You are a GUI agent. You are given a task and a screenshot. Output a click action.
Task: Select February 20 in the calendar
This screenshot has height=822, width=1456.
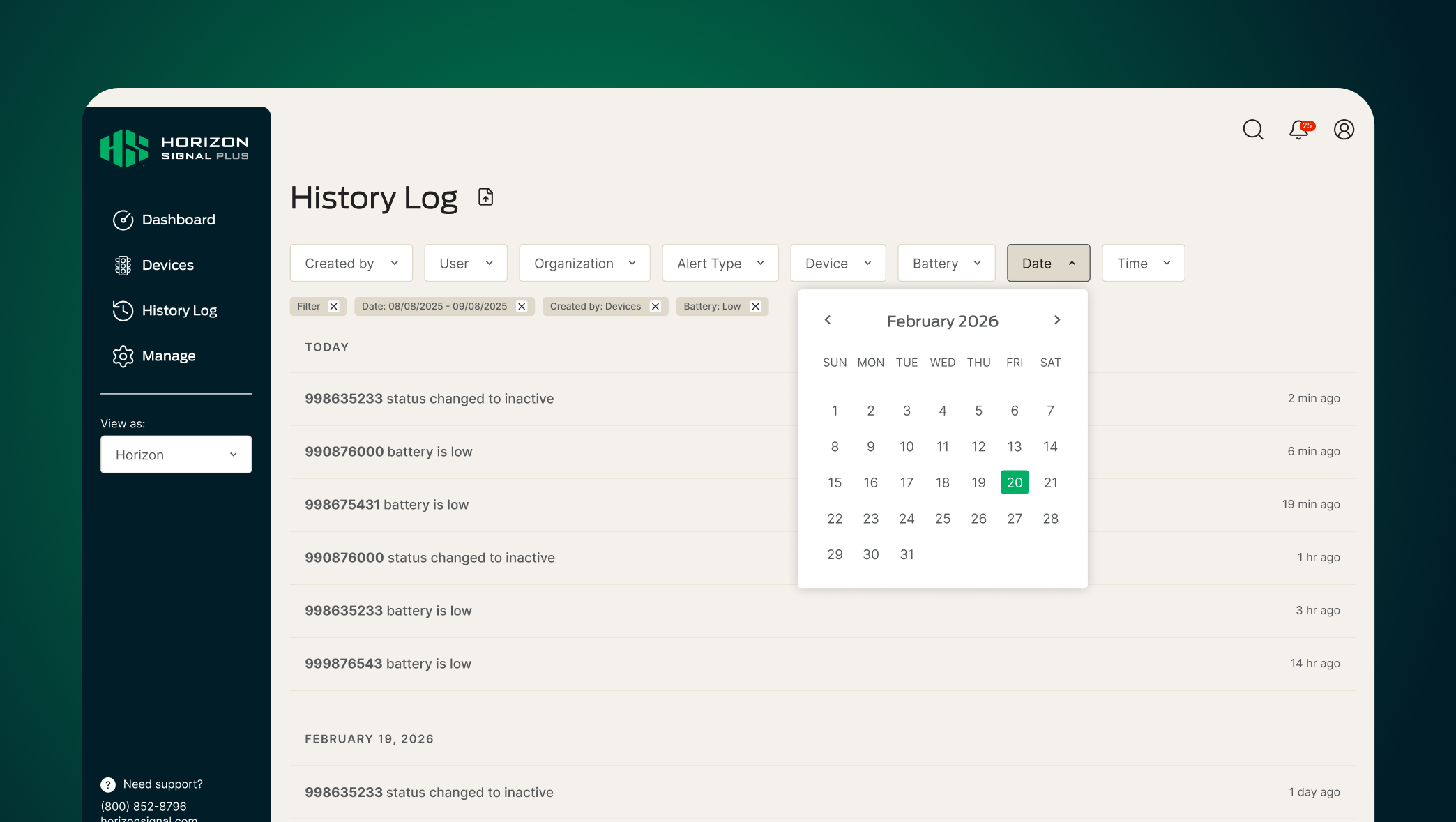[1015, 482]
